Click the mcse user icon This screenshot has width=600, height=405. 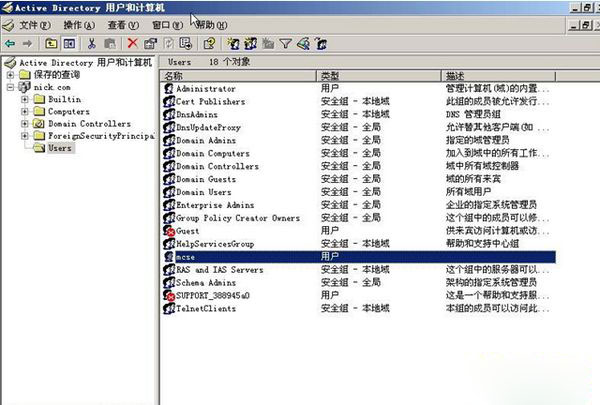(x=169, y=256)
